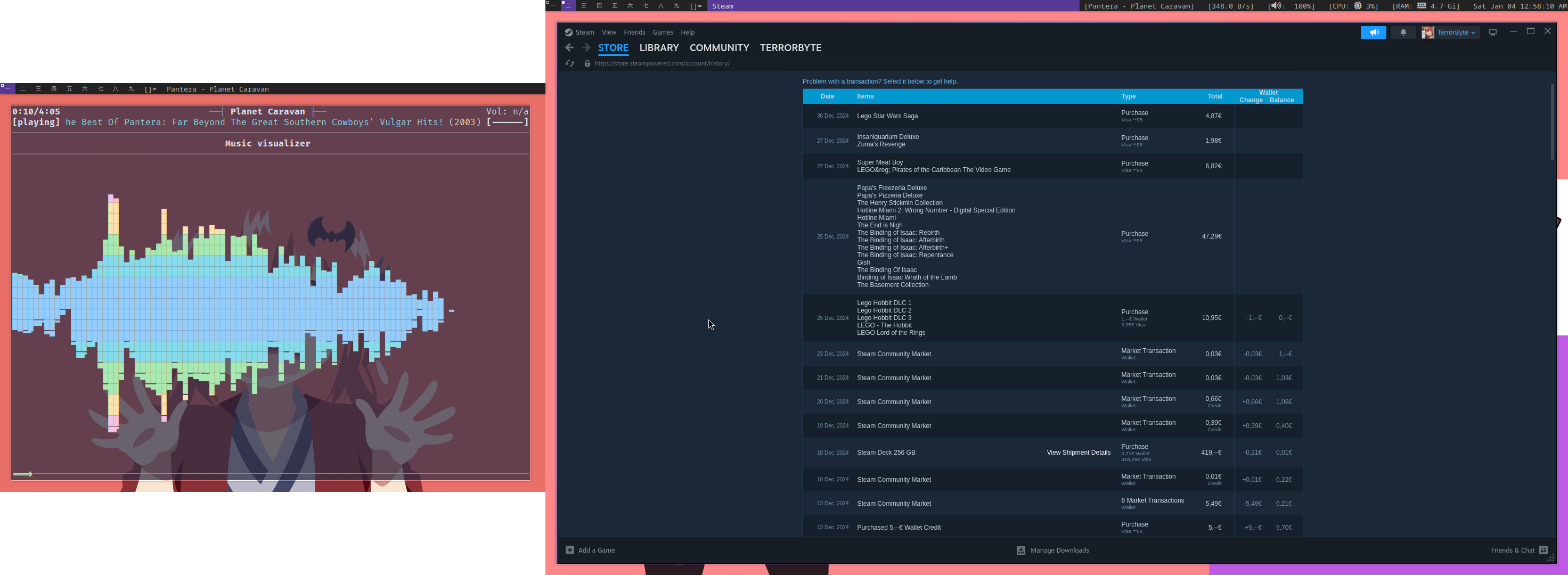Select the []= layout symbol above Steam

pos(696,6)
